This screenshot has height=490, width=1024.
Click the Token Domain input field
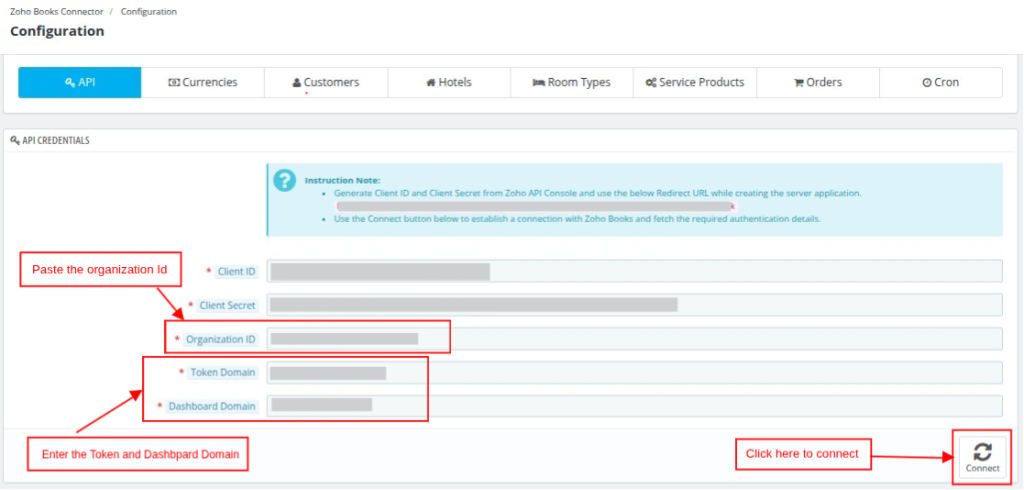click(634, 373)
